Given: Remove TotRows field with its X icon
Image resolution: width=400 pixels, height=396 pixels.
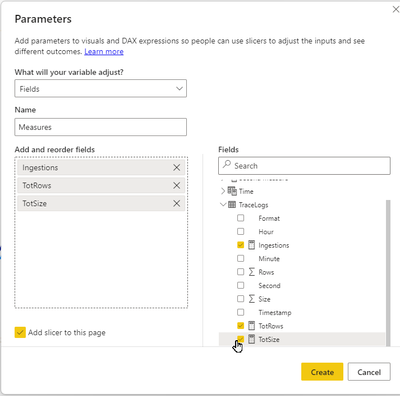Looking at the screenshot, I should (x=177, y=186).
